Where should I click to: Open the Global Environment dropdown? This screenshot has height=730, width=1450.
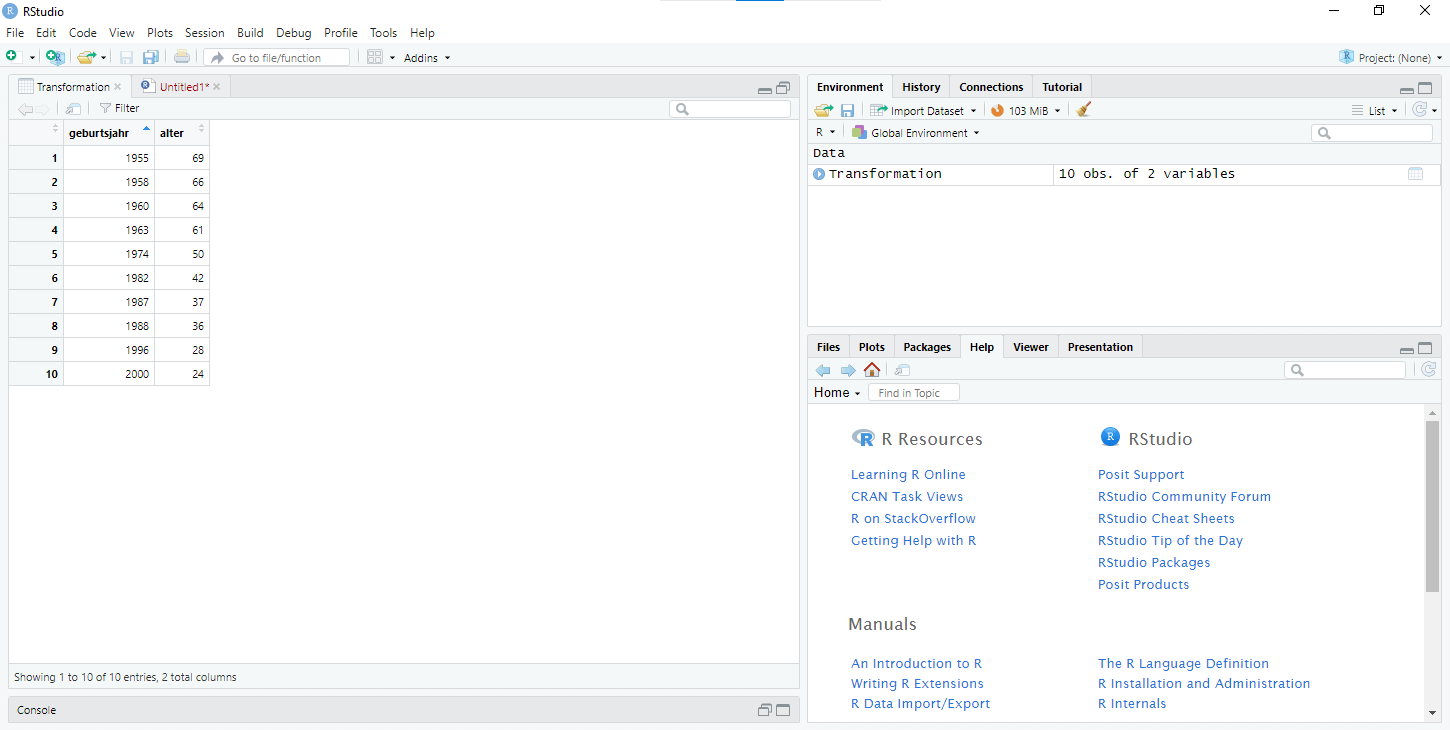(x=915, y=132)
